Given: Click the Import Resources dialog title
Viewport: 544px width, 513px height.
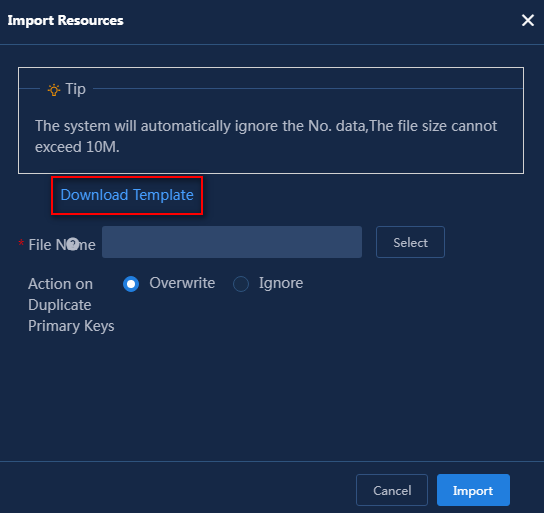Looking at the screenshot, I should coord(66,20).
